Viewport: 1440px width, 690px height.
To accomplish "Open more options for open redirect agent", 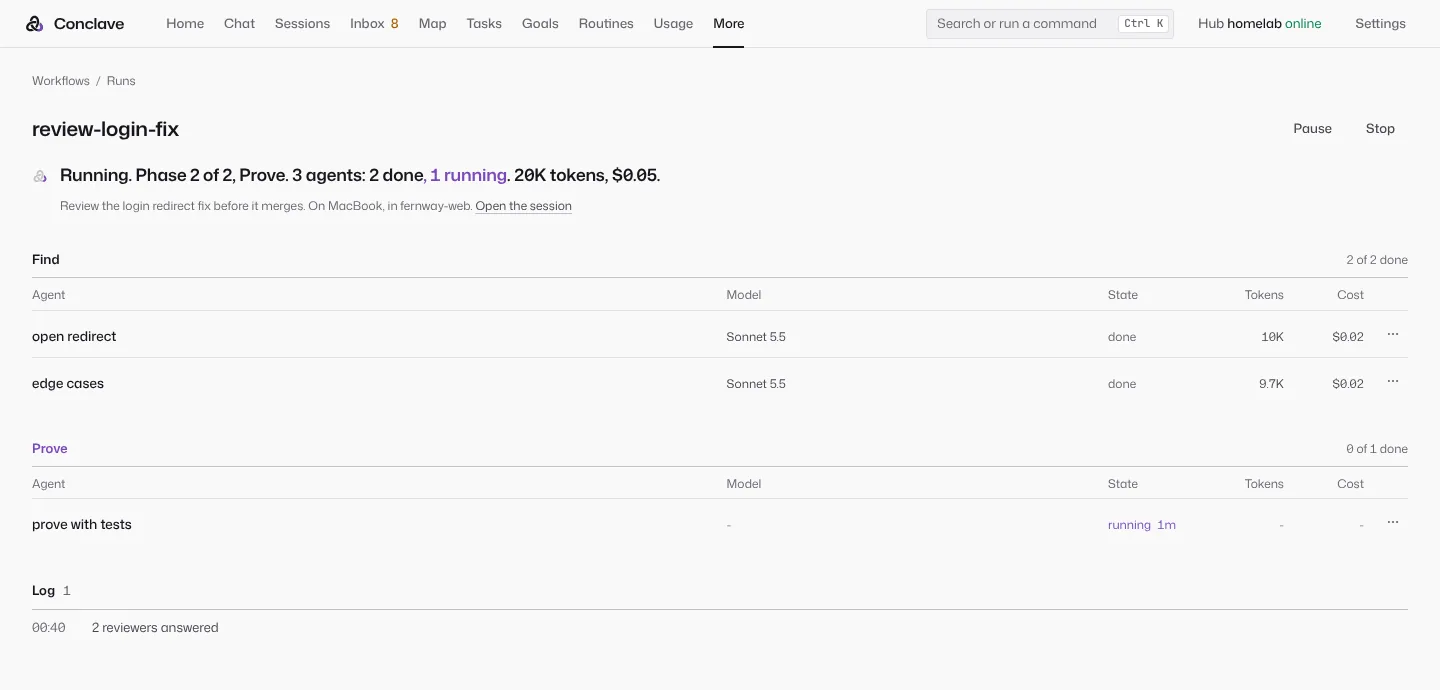I will point(1393,335).
